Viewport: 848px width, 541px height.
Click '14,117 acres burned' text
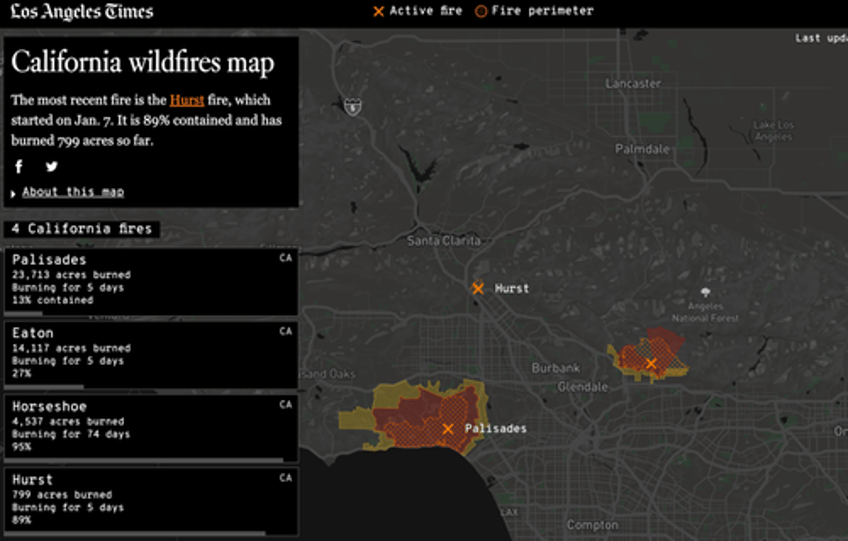click(71, 348)
